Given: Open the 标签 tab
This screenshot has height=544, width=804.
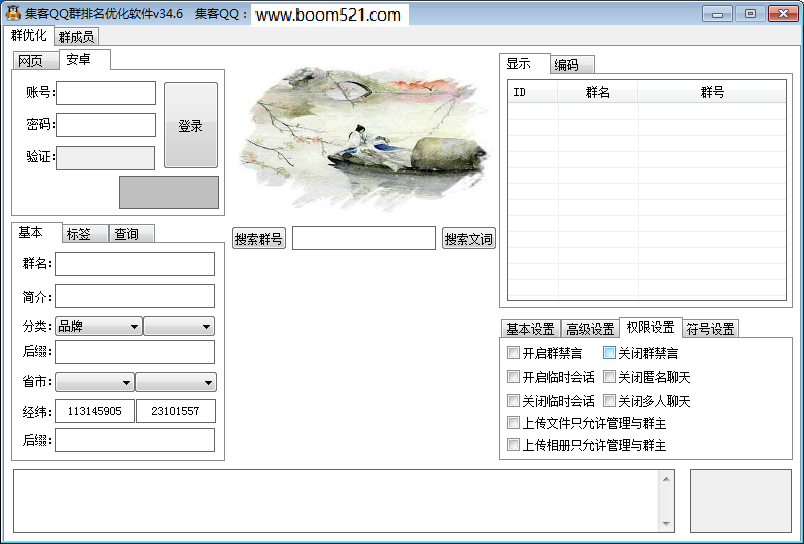Looking at the screenshot, I should tap(85, 234).
